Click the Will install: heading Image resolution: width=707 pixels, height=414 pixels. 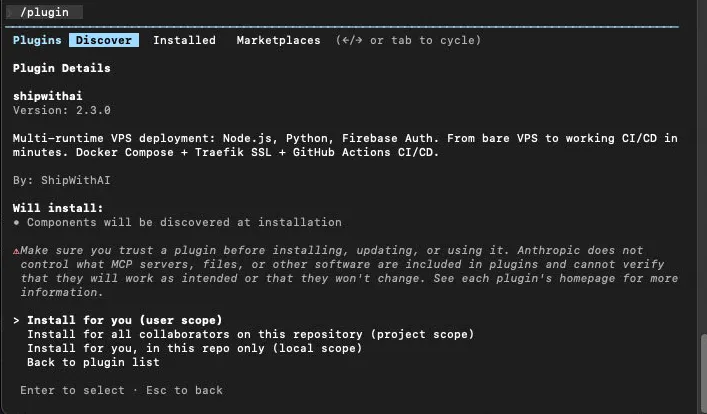(x=58, y=208)
